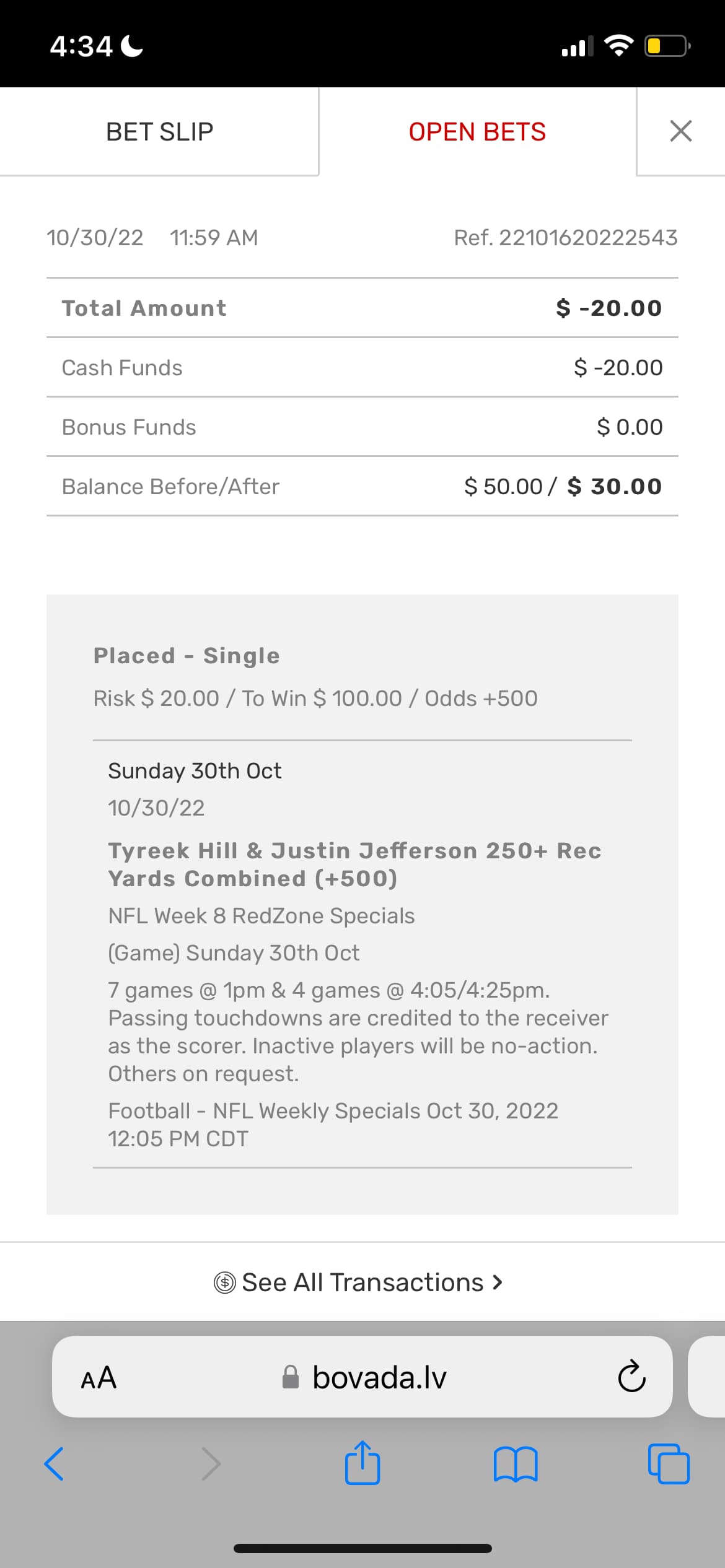
Task: Open See All Transactions link
Action: click(362, 1282)
